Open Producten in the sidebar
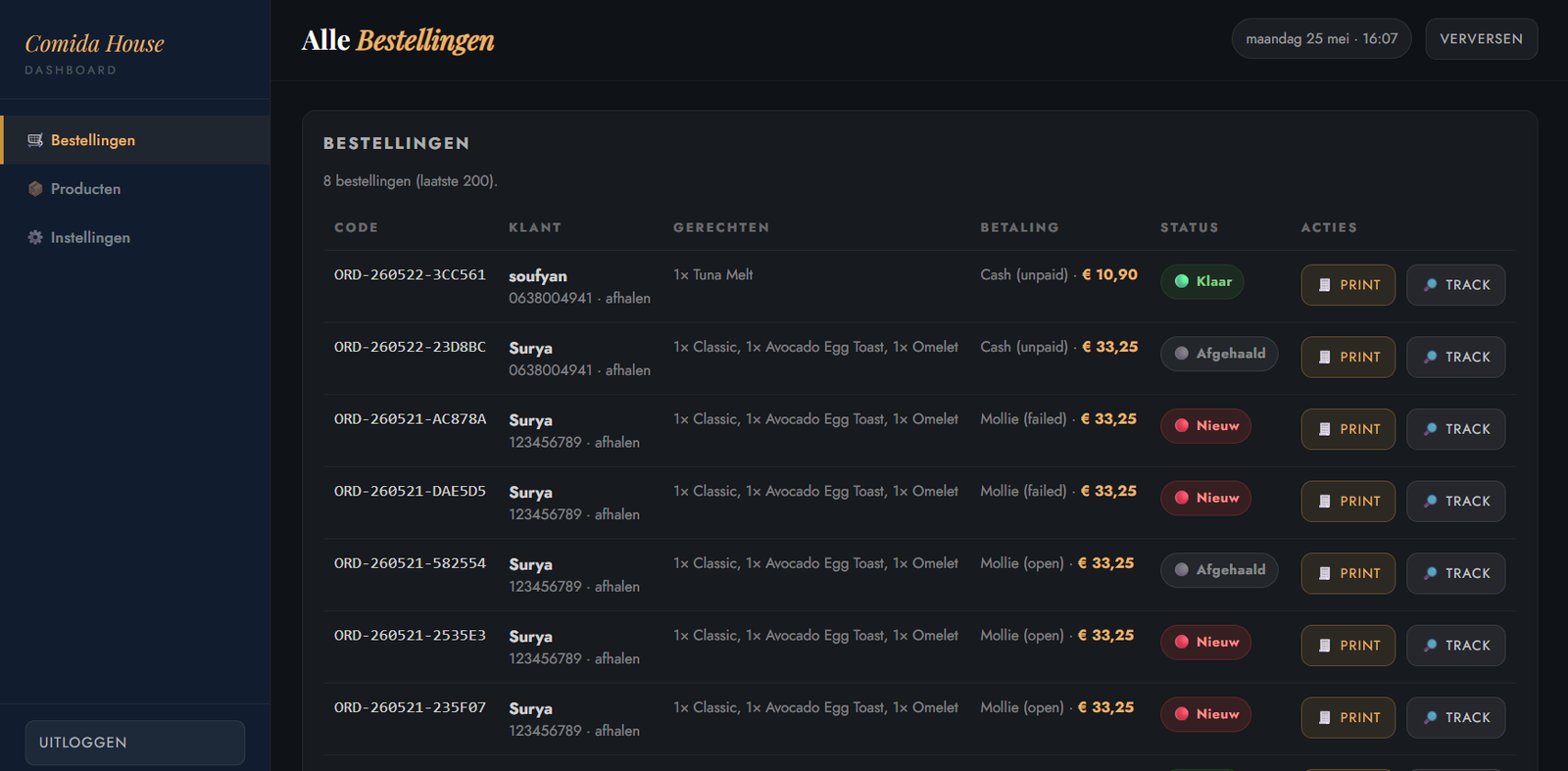Screen dimensions: 1568x771 click(135, 189)
